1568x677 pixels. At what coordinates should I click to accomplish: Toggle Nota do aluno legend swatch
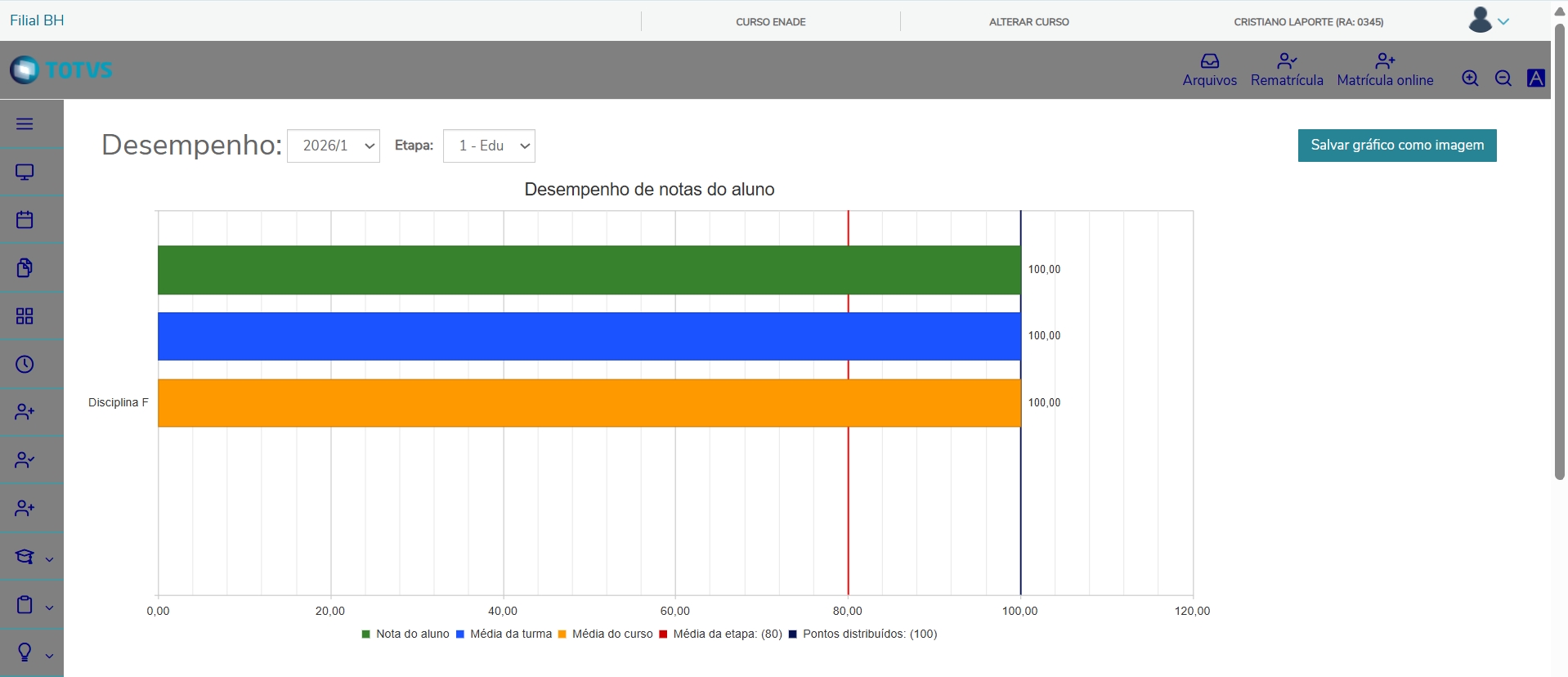pyautogui.click(x=366, y=634)
